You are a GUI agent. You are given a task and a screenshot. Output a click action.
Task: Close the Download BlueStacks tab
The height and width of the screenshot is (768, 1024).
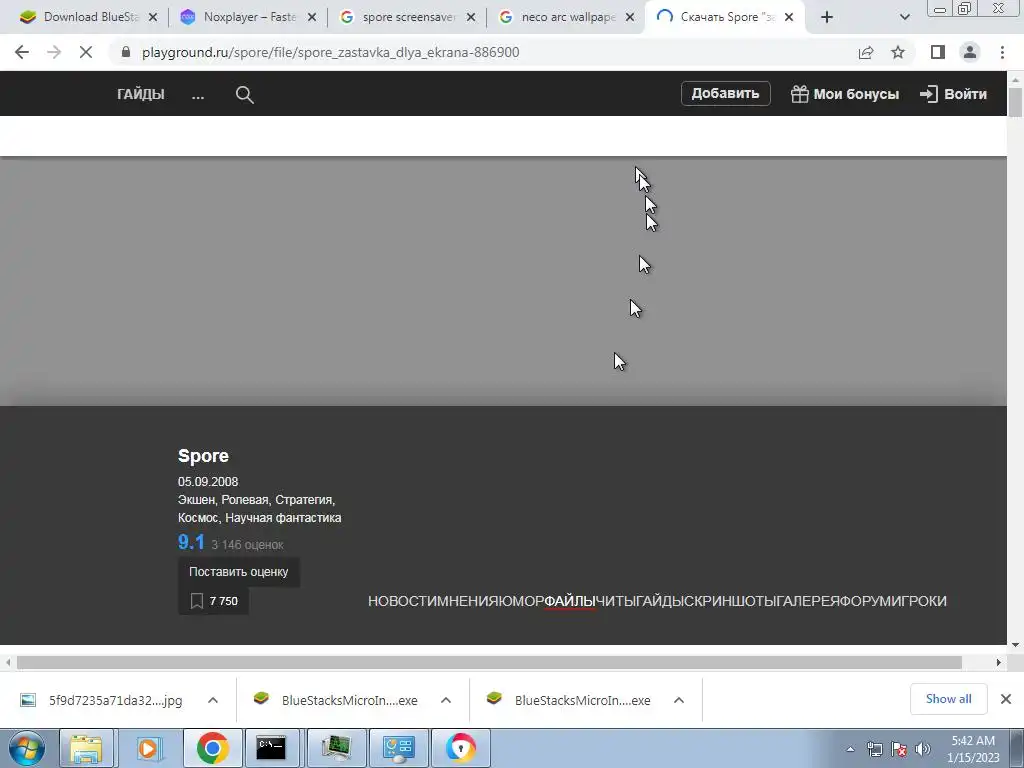153,18
